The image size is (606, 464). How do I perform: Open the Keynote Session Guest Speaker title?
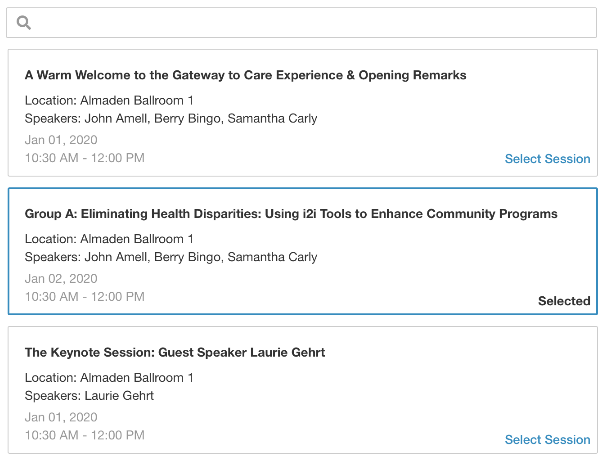[x=175, y=353]
